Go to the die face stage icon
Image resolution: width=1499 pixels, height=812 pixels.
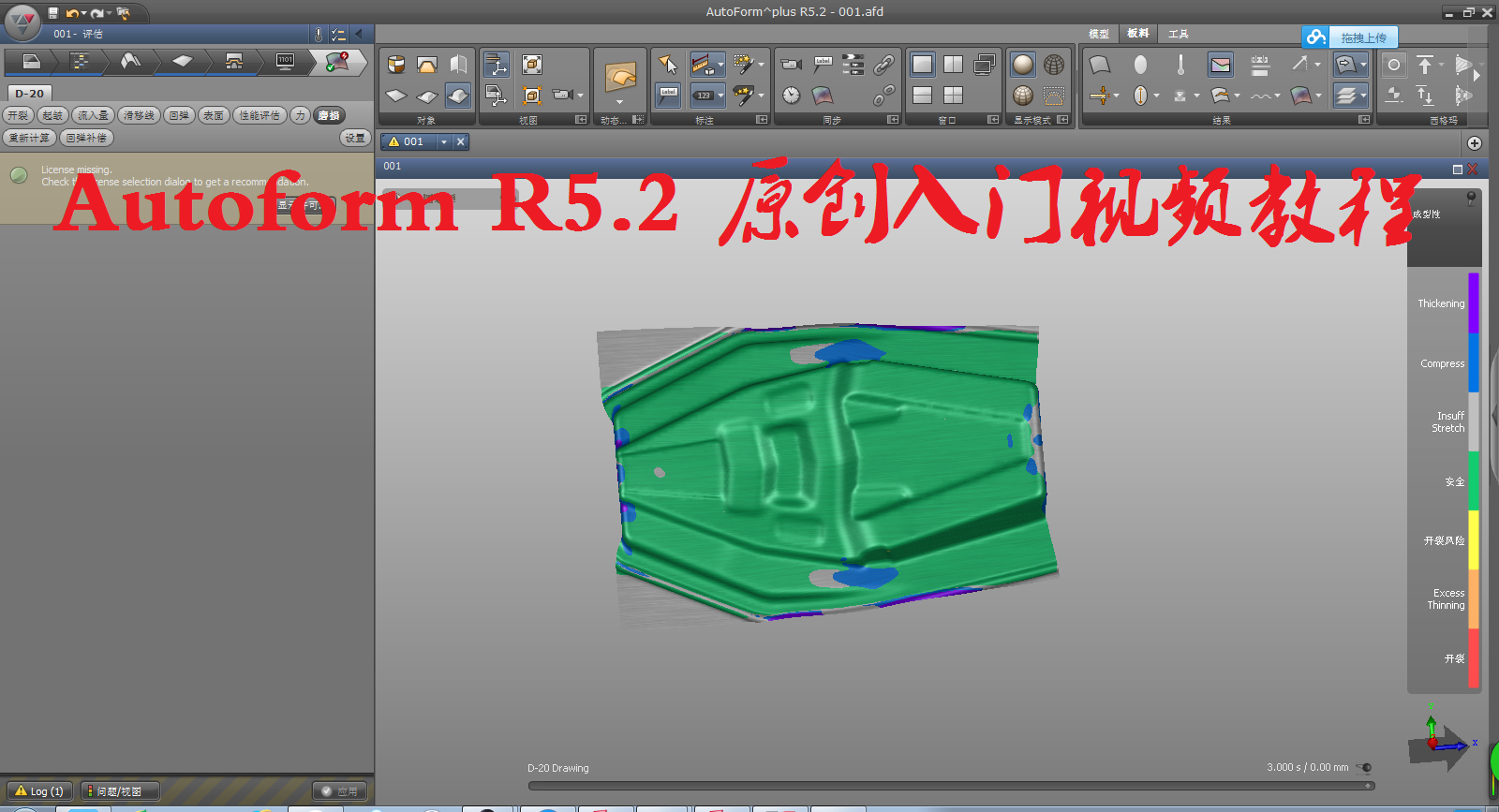click(x=131, y=62)
